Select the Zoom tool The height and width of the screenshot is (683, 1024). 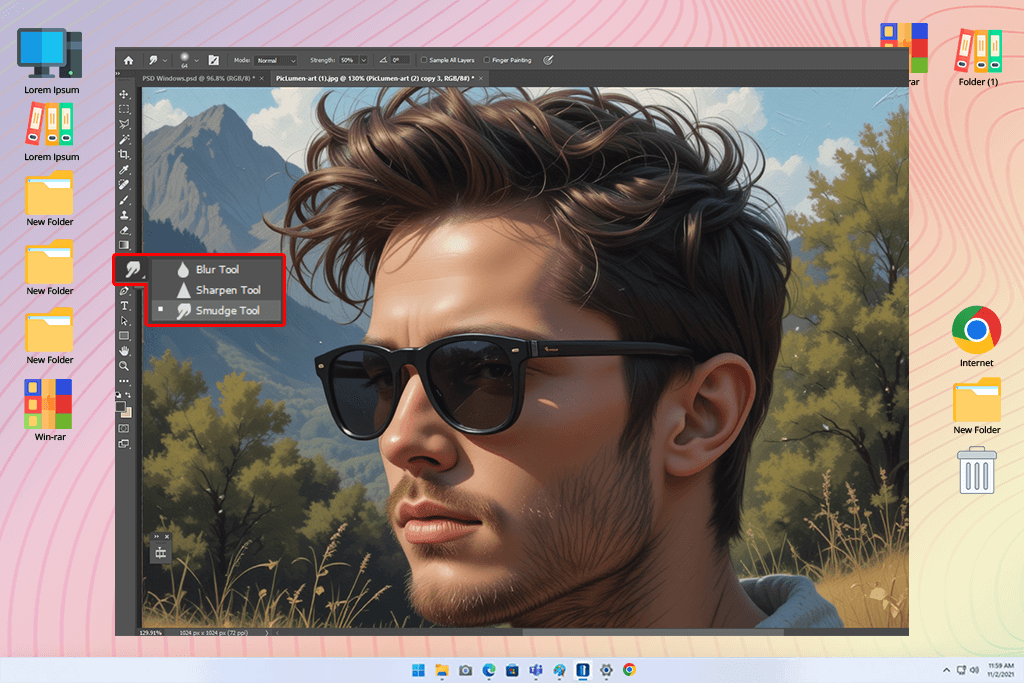[x=124, y=366]
